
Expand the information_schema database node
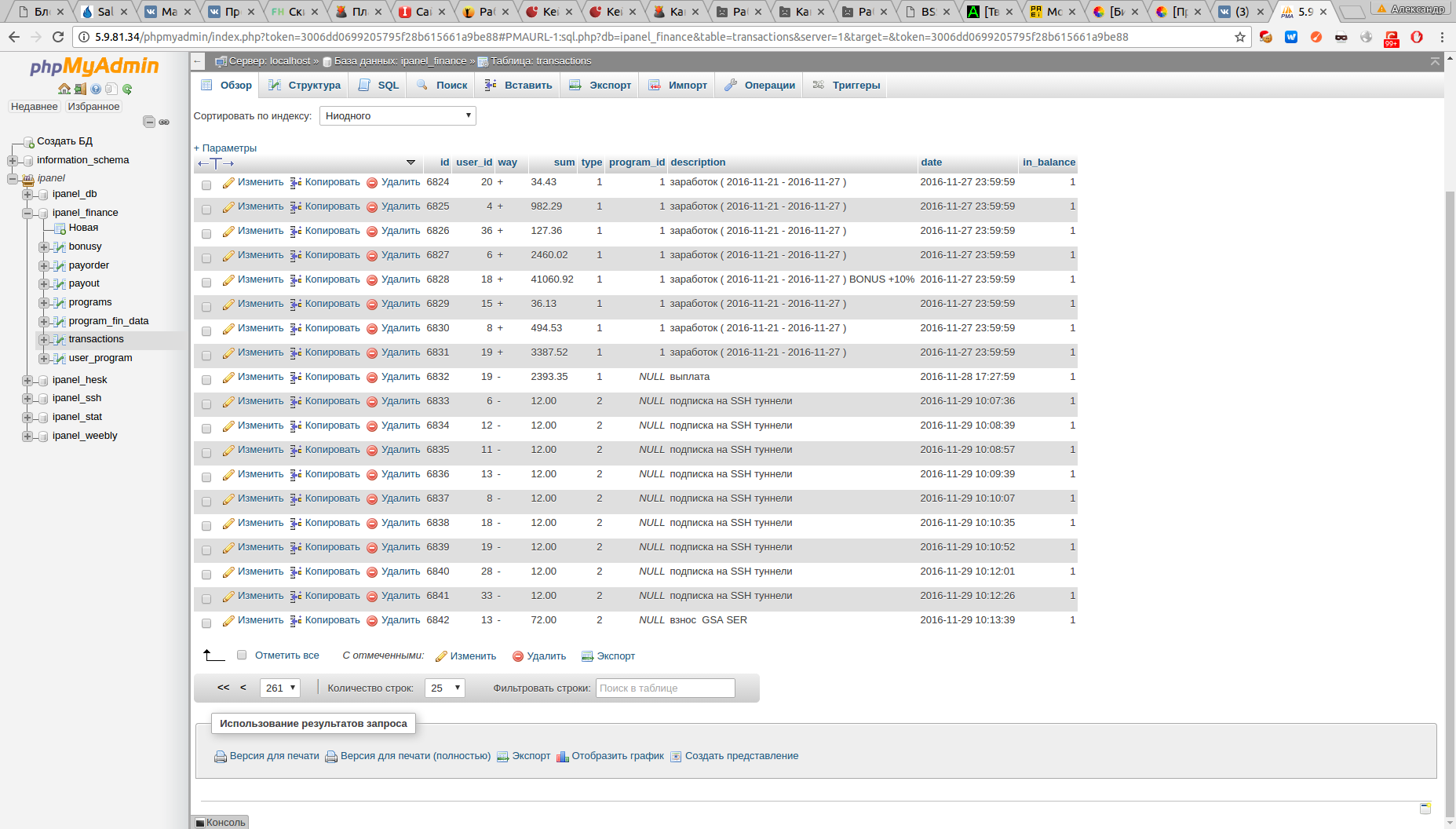point(13,161)
